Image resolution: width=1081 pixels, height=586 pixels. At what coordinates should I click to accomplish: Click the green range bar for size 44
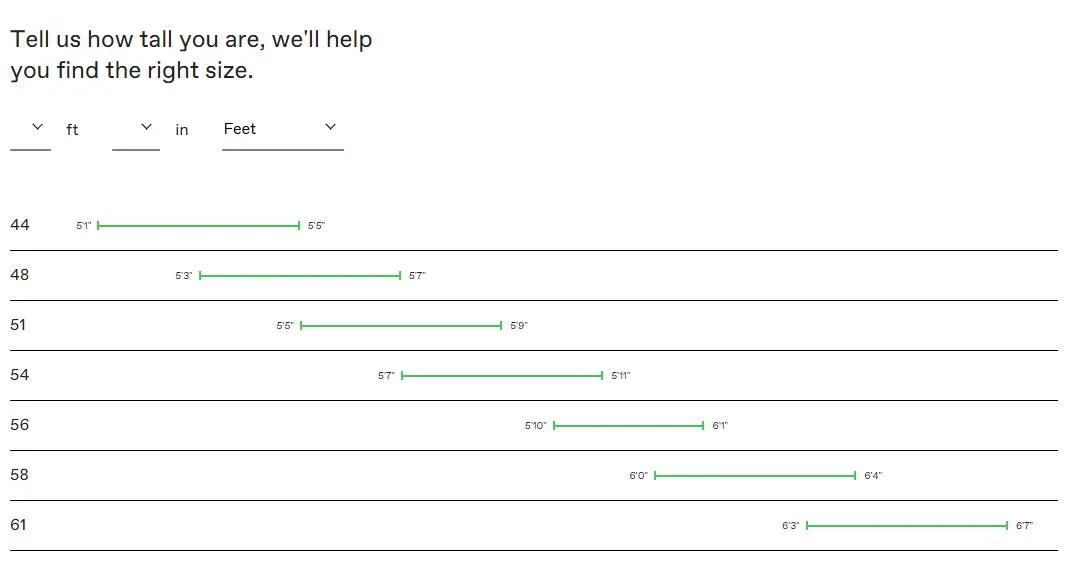[x=199, y=225]
